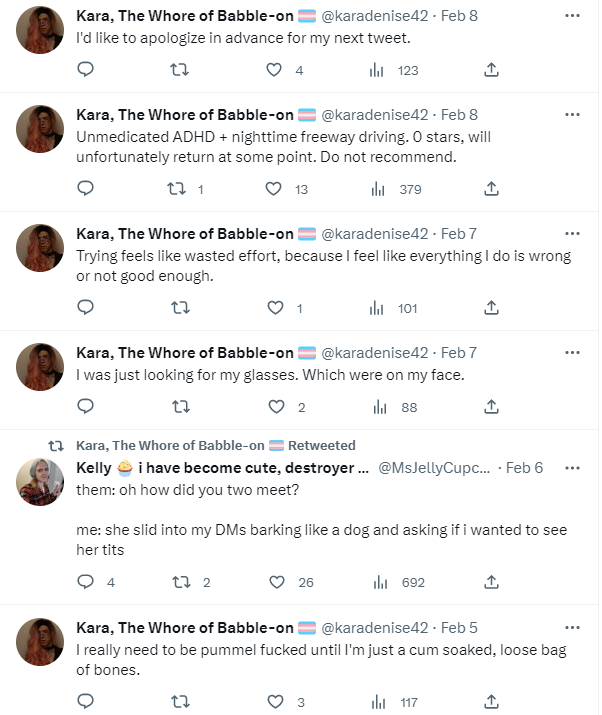The height and width of the screenshot is (715, 602).
Task: Click the Feb 6 timestamp on Kelly's tweet
Action: (x=524, y=468)
